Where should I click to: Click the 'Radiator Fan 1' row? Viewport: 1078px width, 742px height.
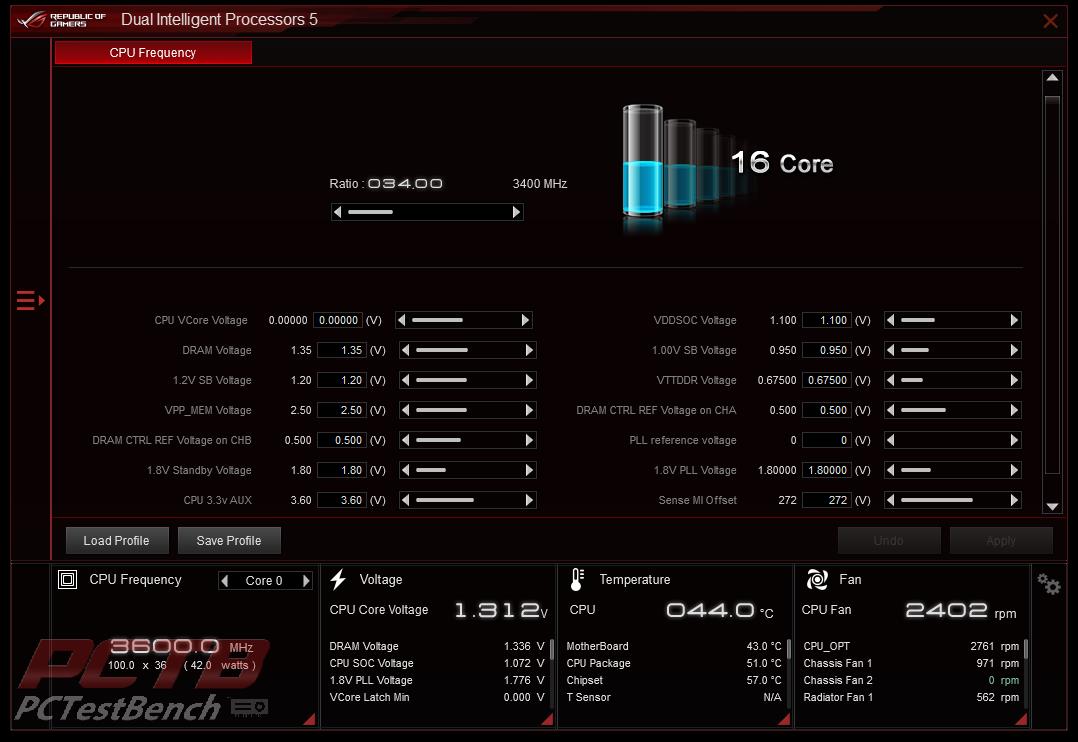coord(911,697)
